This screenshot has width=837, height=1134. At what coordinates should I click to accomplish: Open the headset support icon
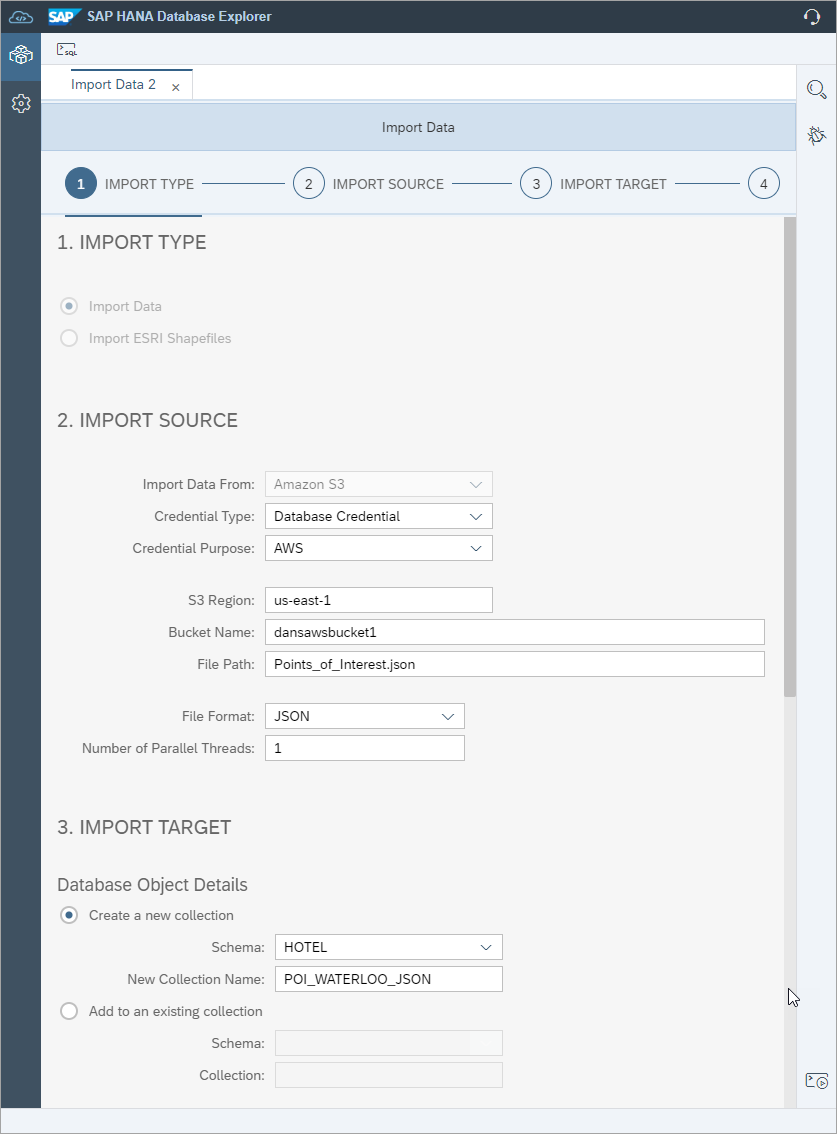click(812, 16)
